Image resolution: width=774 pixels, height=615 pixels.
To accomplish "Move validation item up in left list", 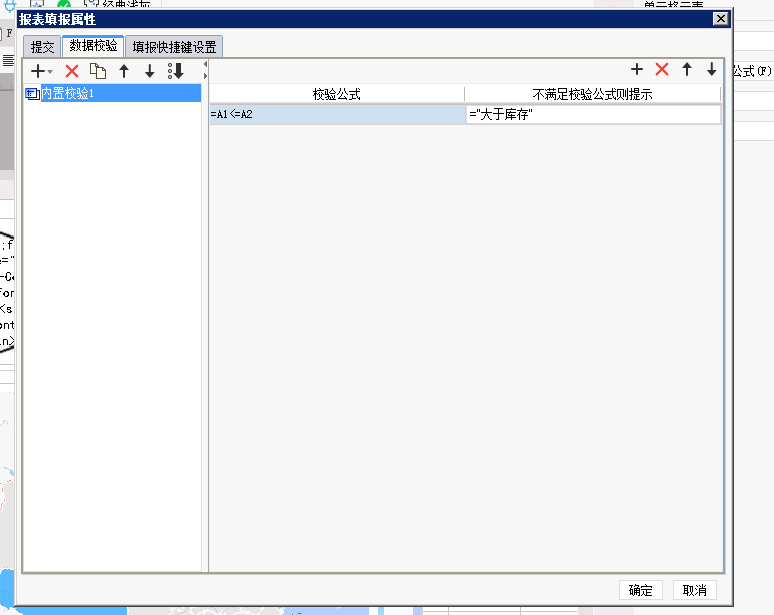I will [x=124, y=72].
